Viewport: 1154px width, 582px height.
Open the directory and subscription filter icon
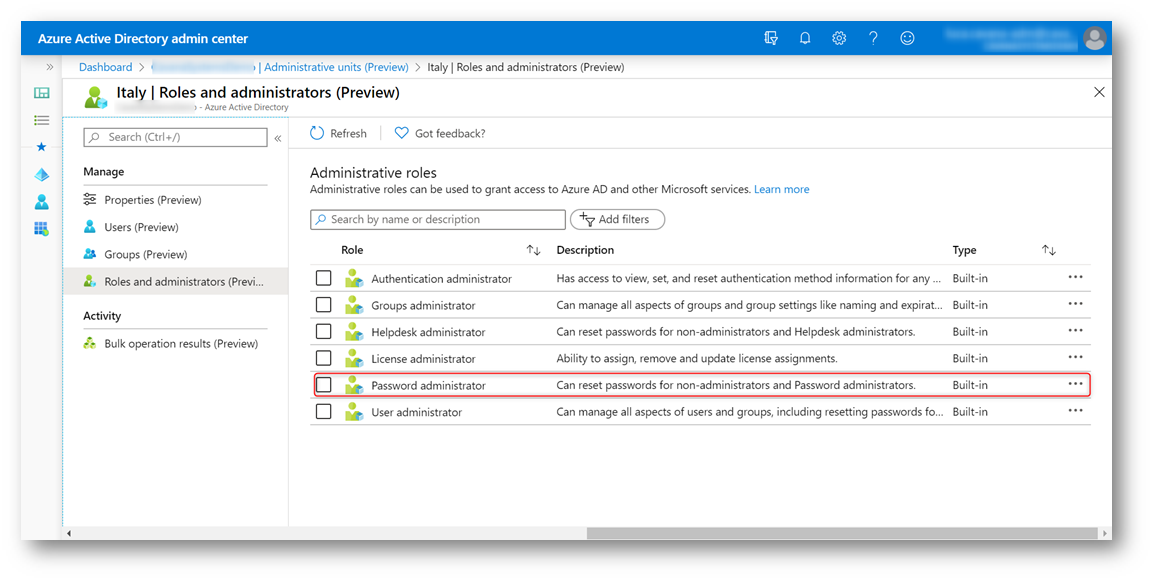click(771, 38)
